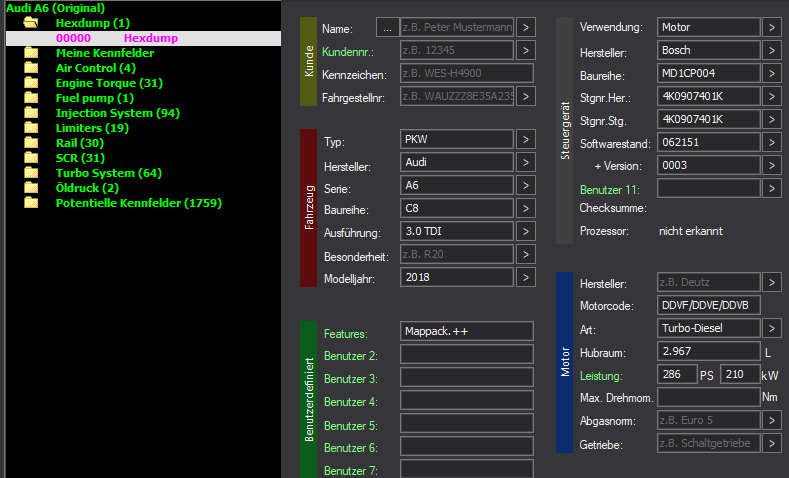
Task: Click the Leistung green label
Action: coord(601,376)
